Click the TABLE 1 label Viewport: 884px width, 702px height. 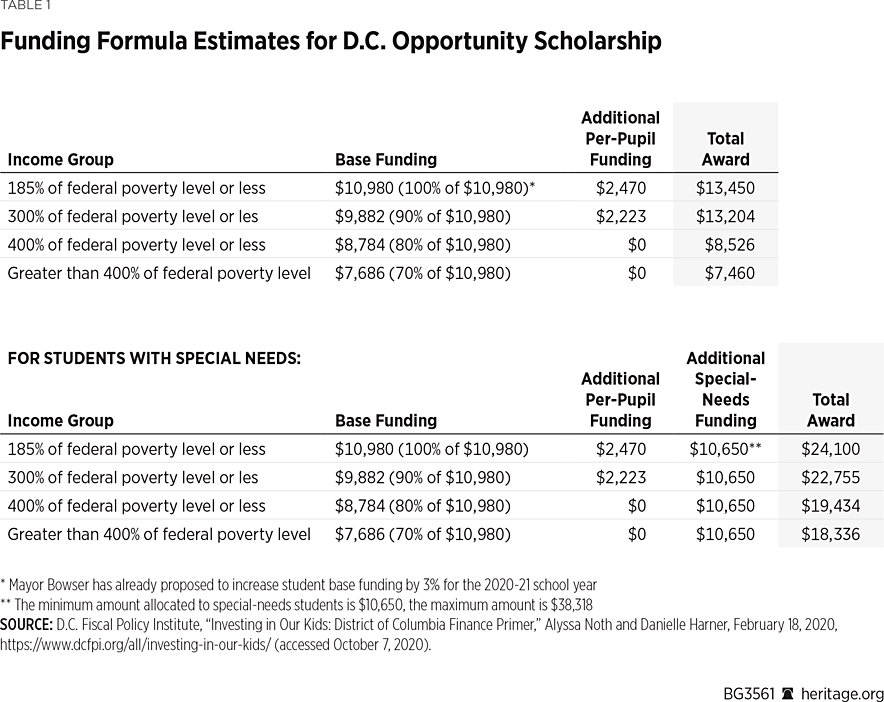[26, 5]
